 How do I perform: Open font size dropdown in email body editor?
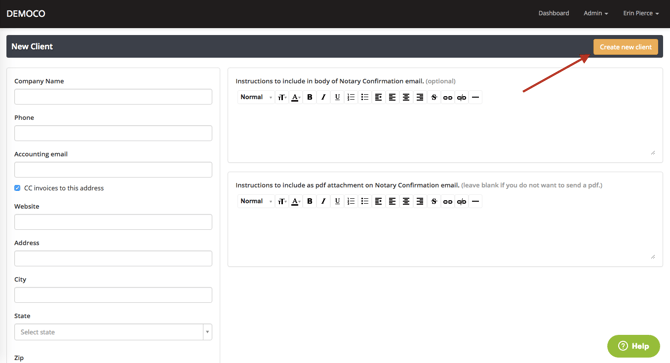282,97
